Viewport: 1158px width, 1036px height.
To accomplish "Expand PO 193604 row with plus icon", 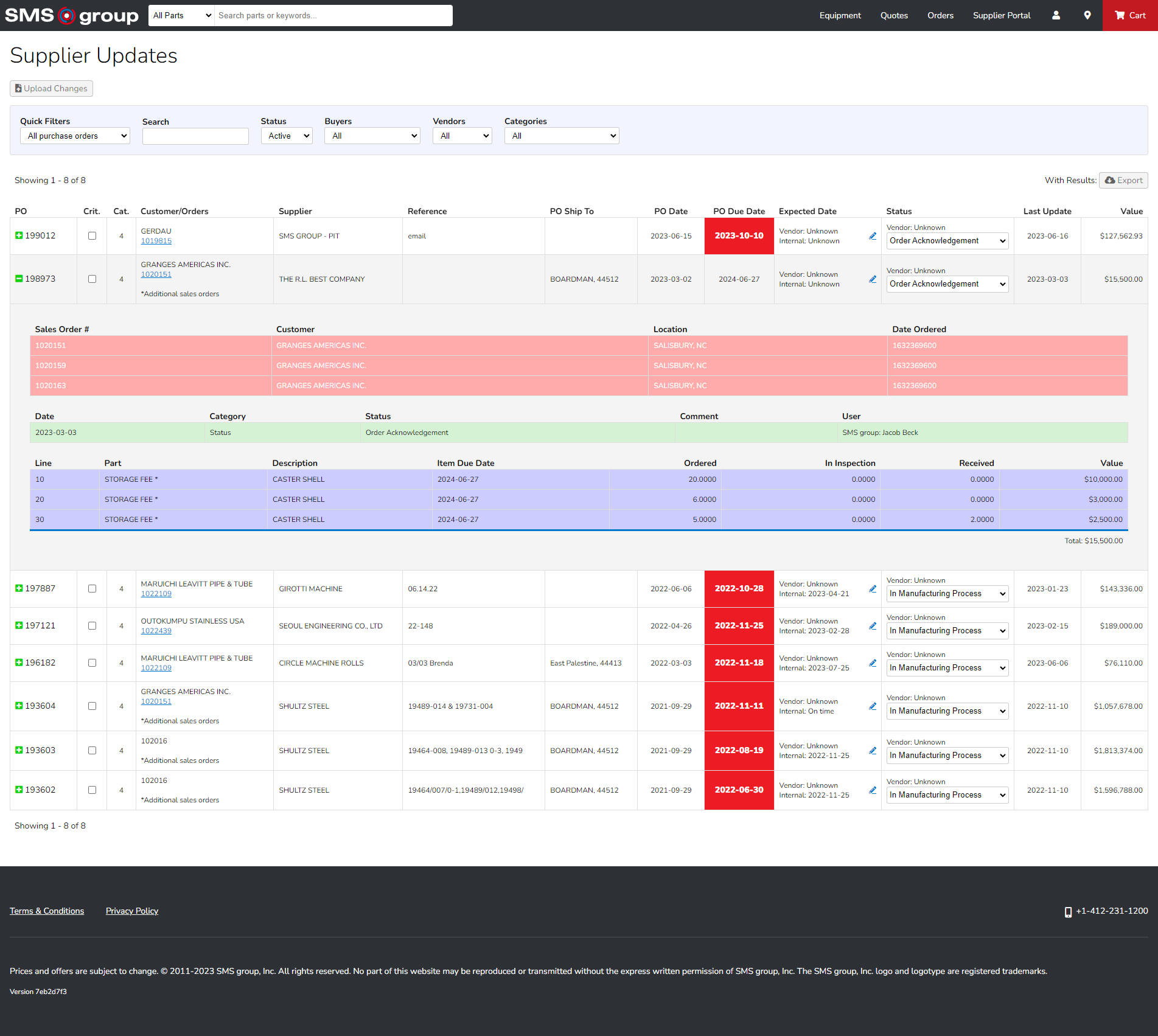I will point(19,706).
